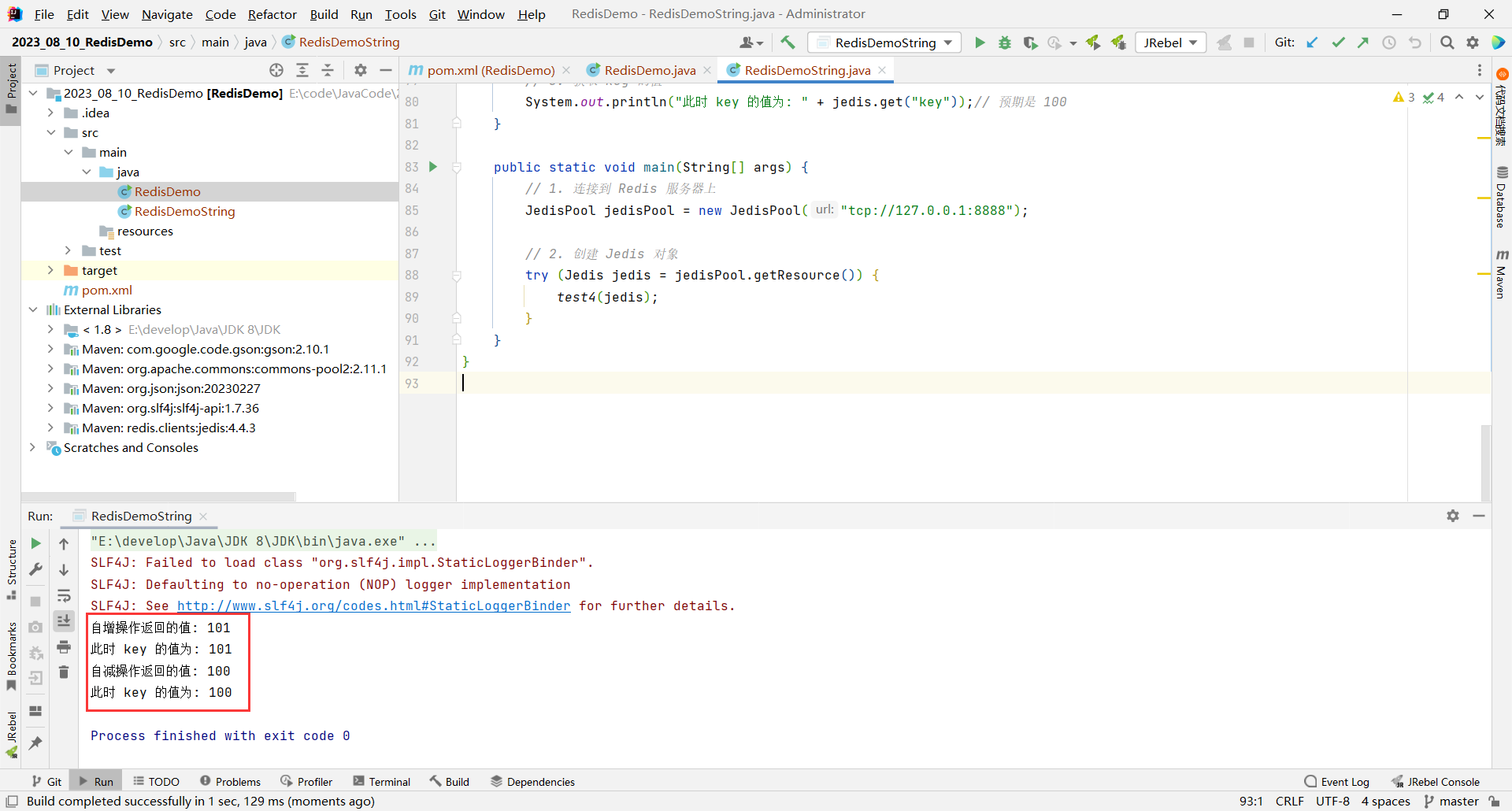1512x811 pixels.
Task: Collapse the main folder
Action: click(x=69, y=152)
